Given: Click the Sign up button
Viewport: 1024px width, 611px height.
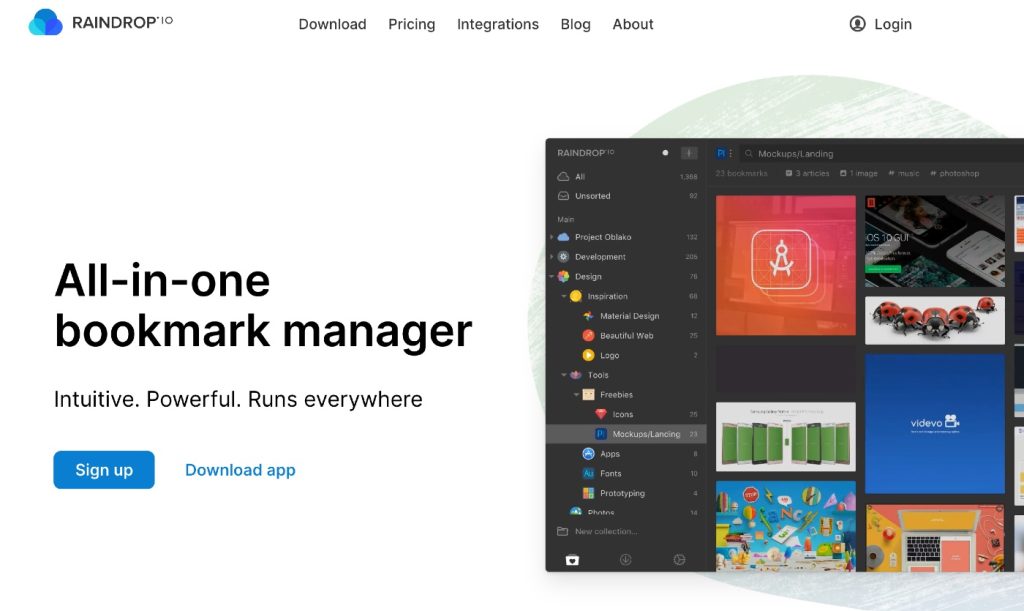Looking at the screenshot, I should [x=103, y=469].
